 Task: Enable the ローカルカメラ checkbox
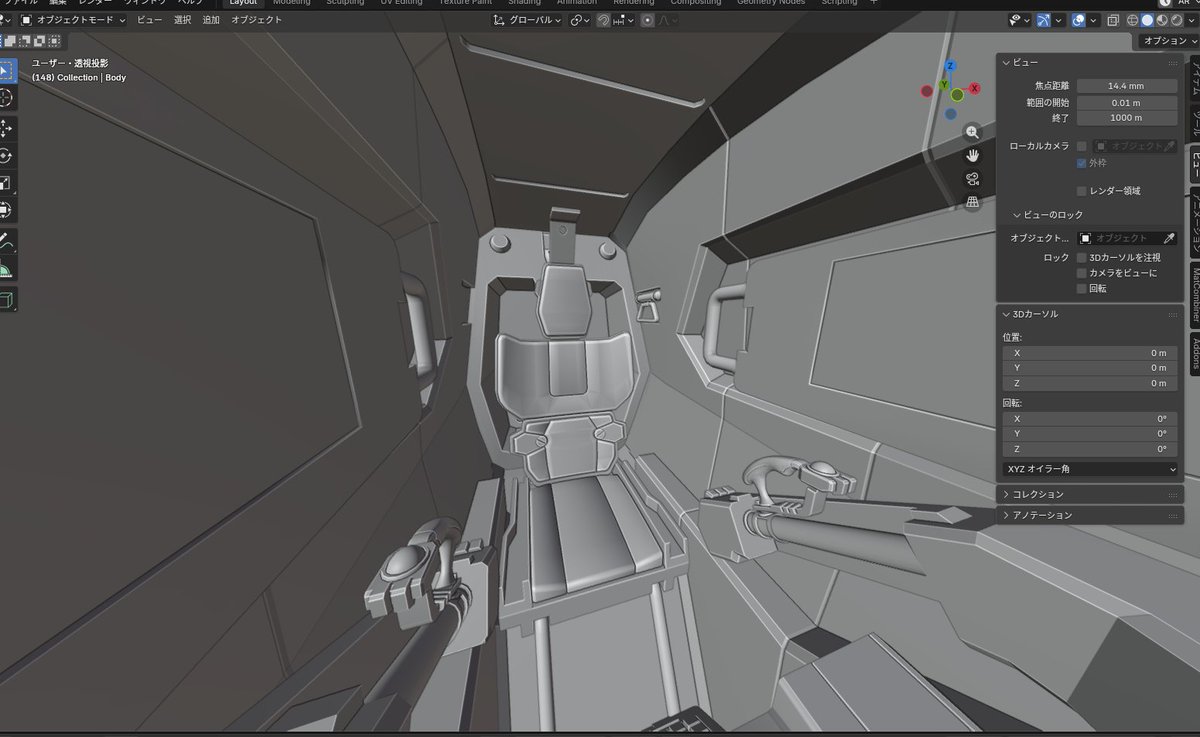click(1082, 146)
